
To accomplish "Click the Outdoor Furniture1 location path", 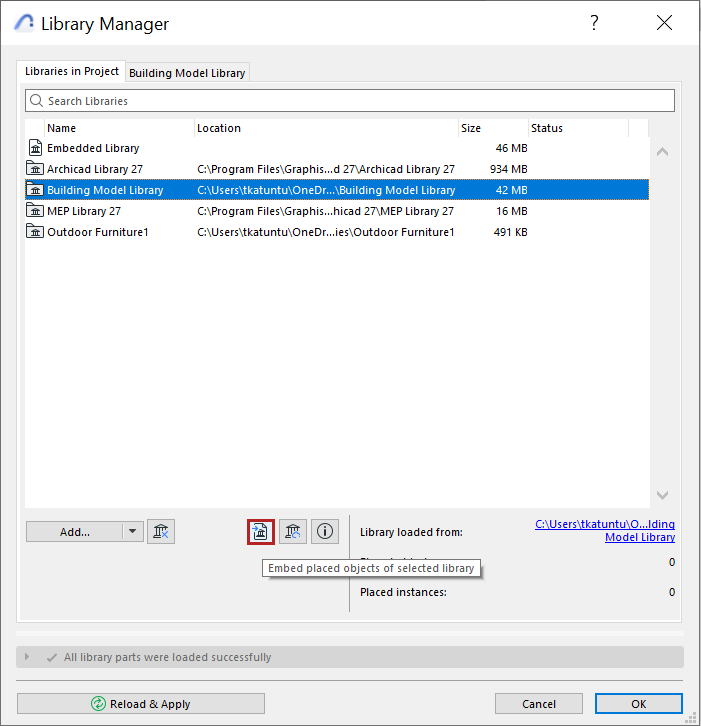I will (326, 232).
